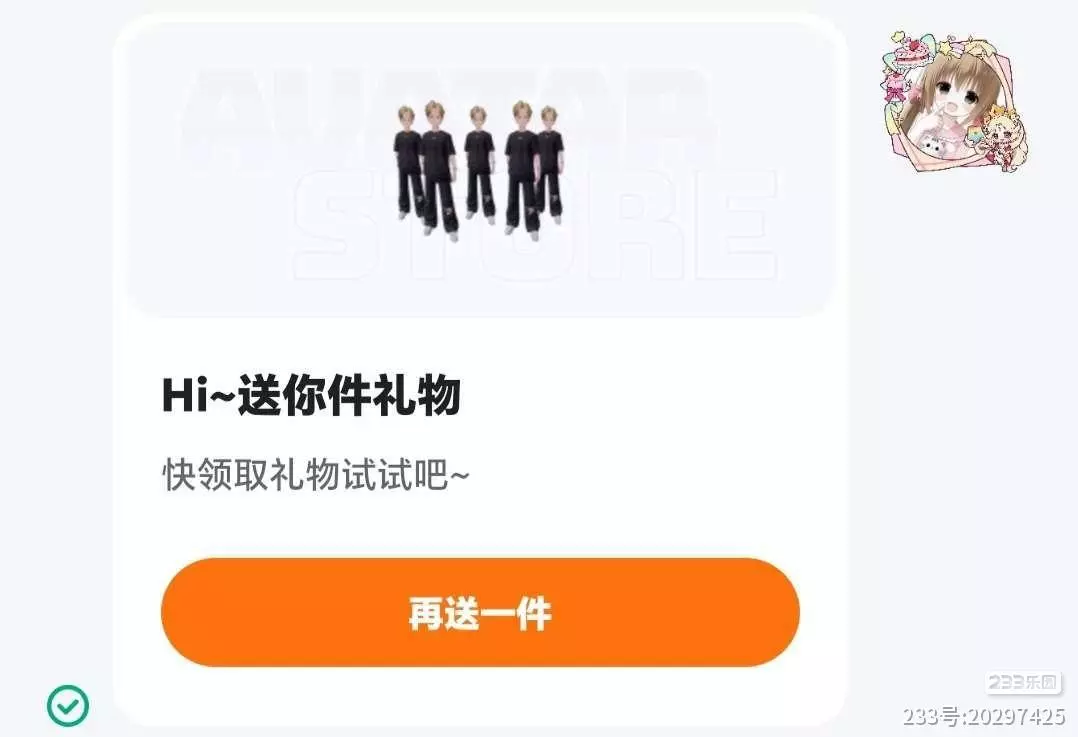The image size is (1078, 737).
Task: Open the anime girl profile avatar
Action: [953, 102]
